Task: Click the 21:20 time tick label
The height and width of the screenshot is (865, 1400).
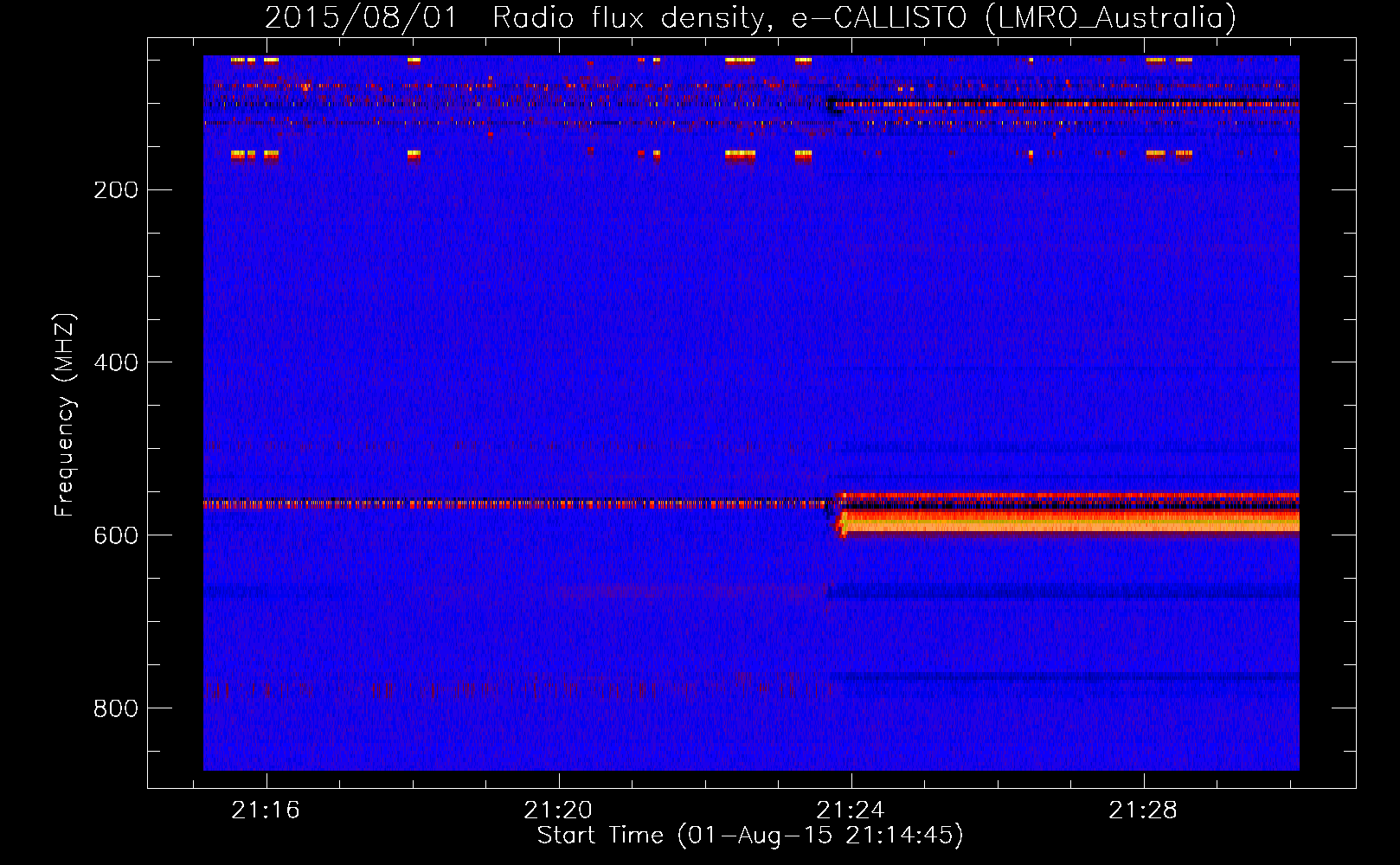Action: tap(558, 810)
